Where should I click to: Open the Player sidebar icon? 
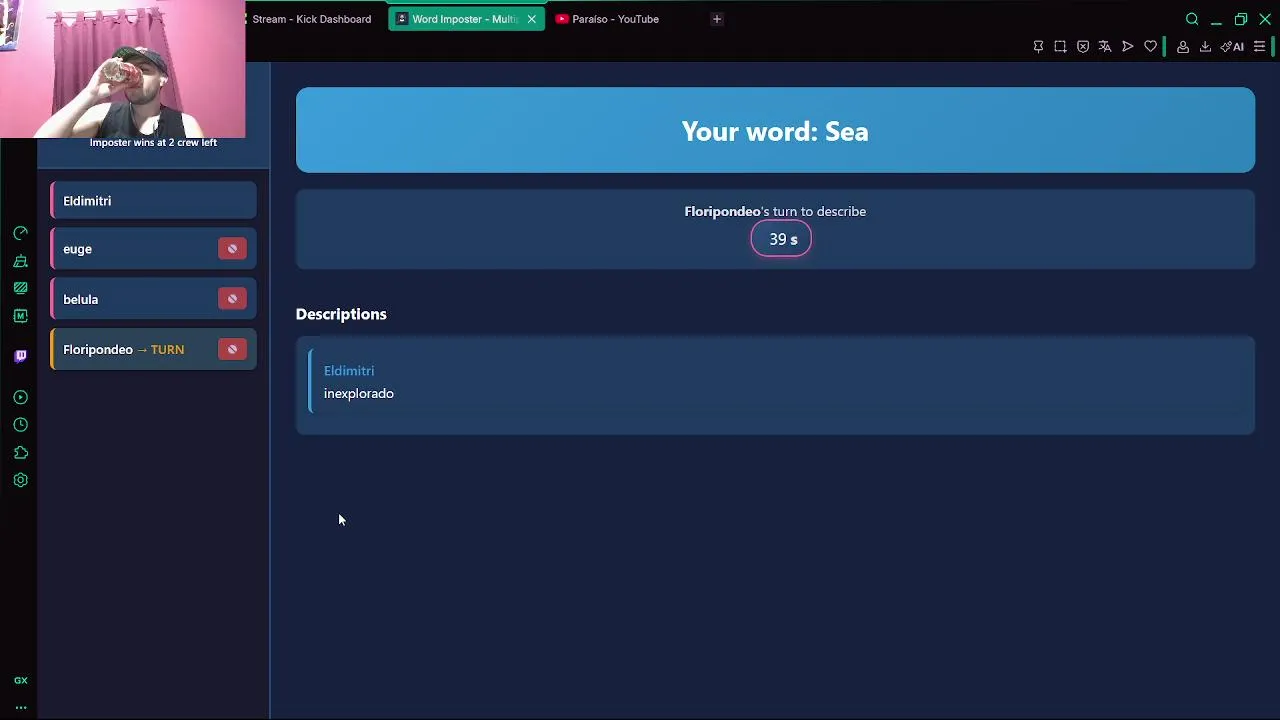[20, 397]
